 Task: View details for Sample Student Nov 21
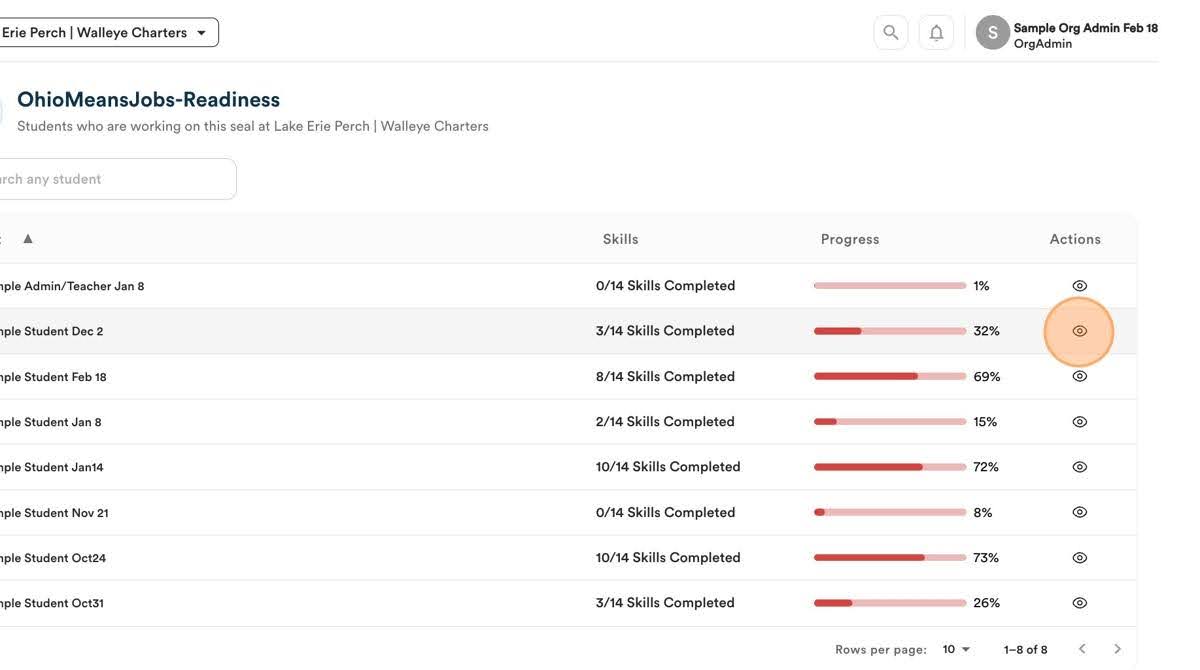[x=1079, y=512]
